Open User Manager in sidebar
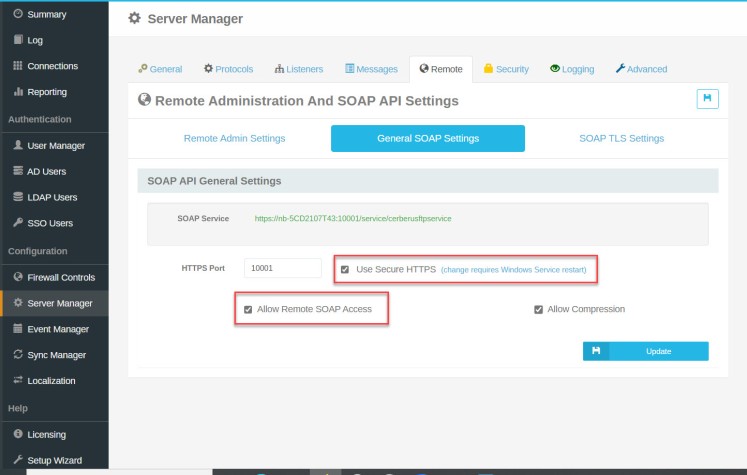The height and width of the screenshot is (475, 747). click(x=55, y=146)
